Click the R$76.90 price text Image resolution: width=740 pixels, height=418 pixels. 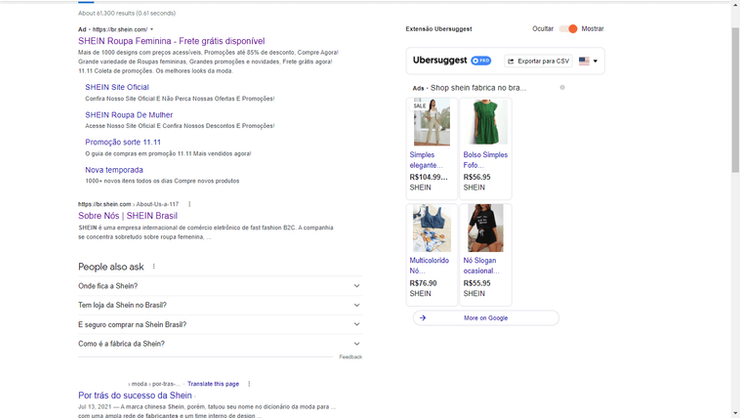pos(423,283)
